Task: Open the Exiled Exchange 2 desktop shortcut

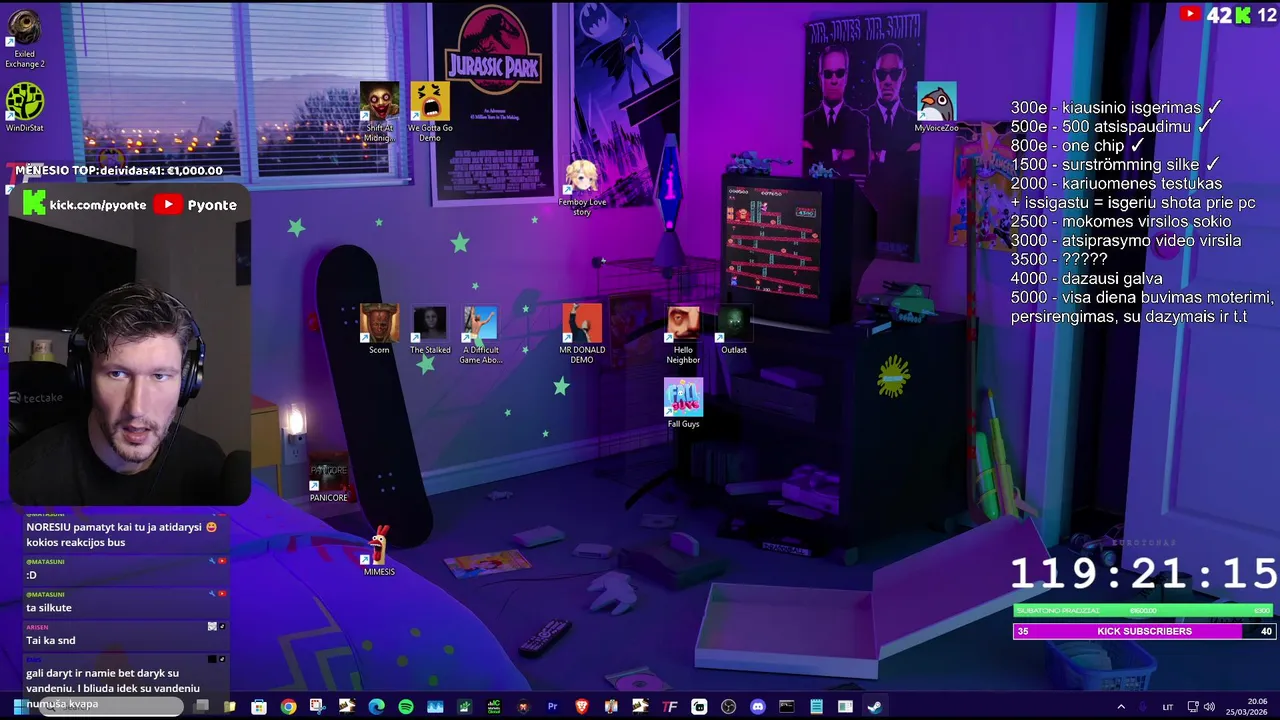Action: 25,40
